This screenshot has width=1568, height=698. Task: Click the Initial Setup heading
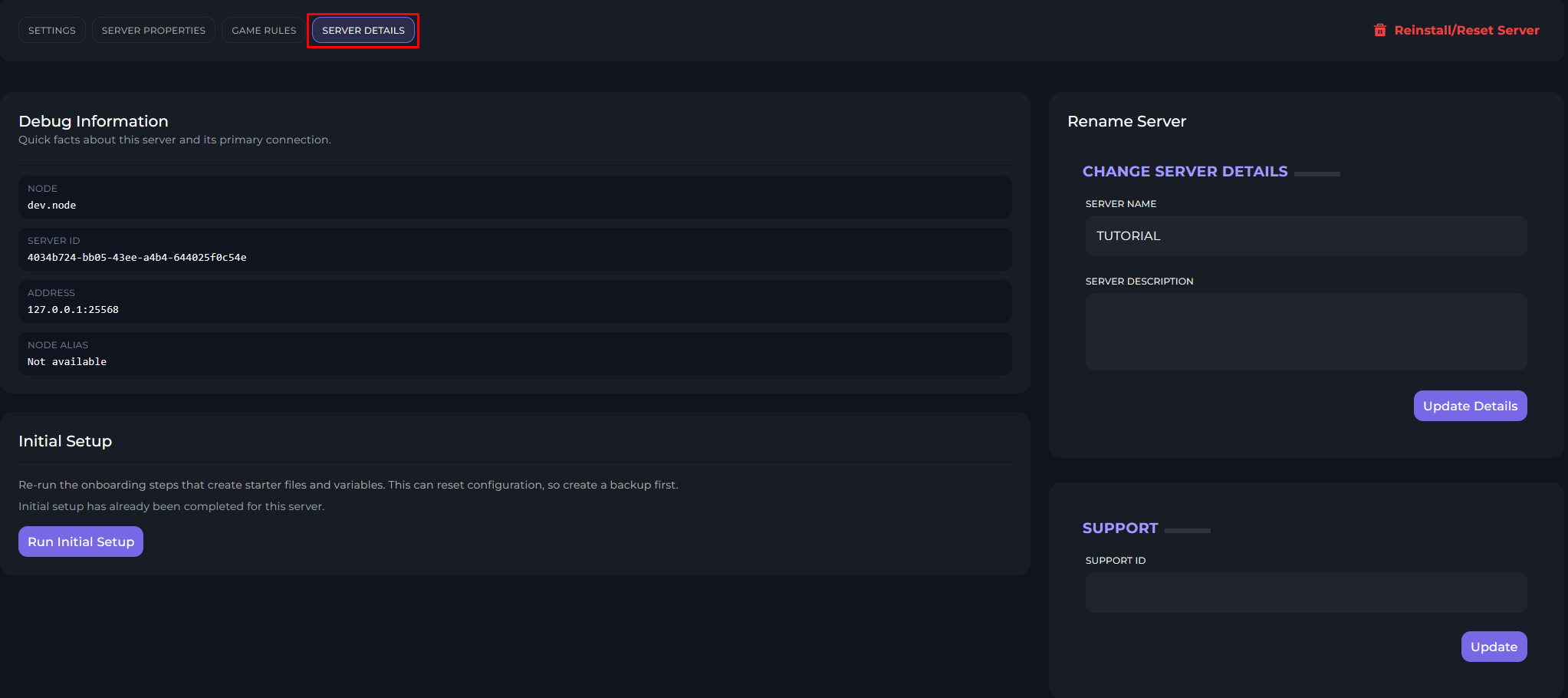tap(65, 441)
